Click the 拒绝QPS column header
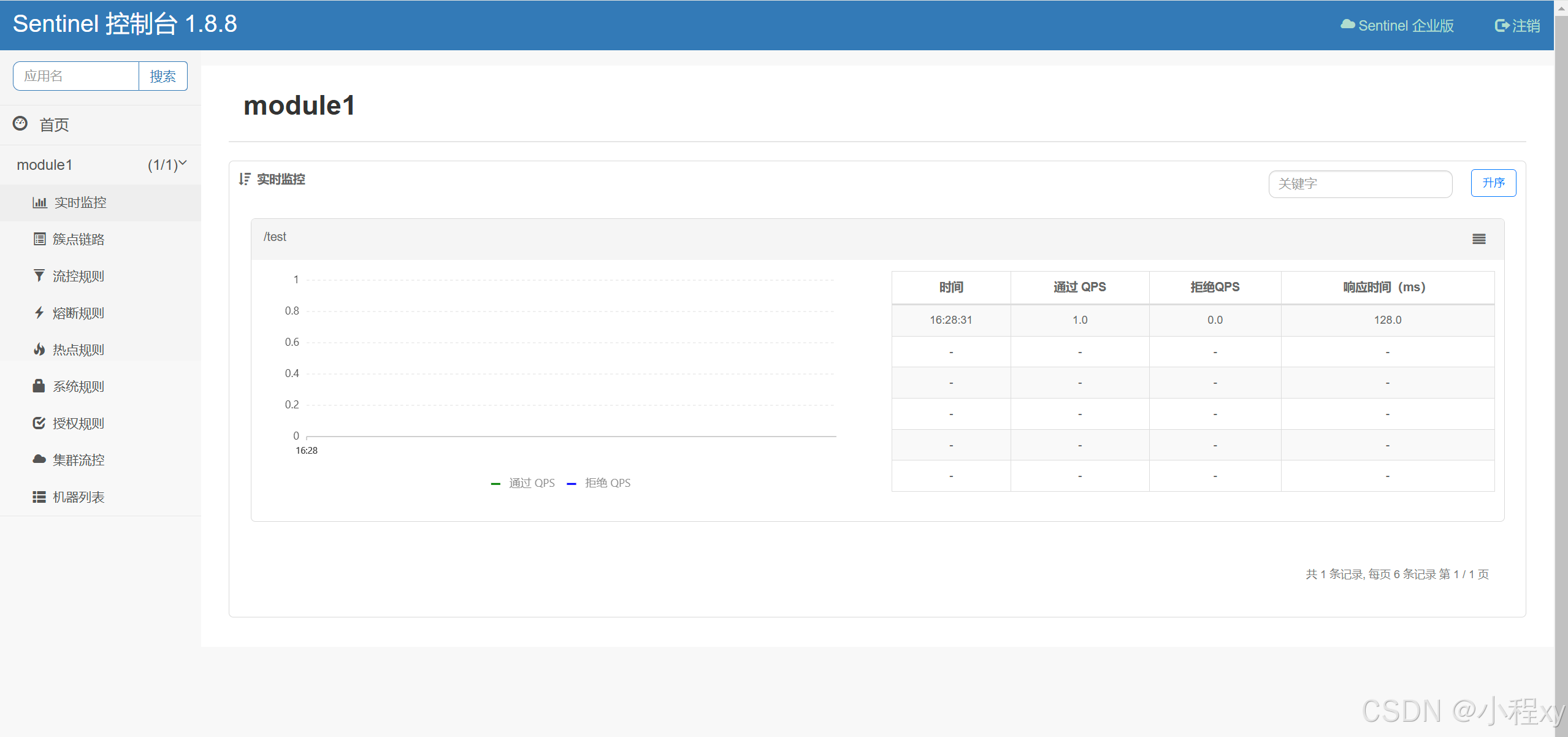 (x=1215, y=287)
